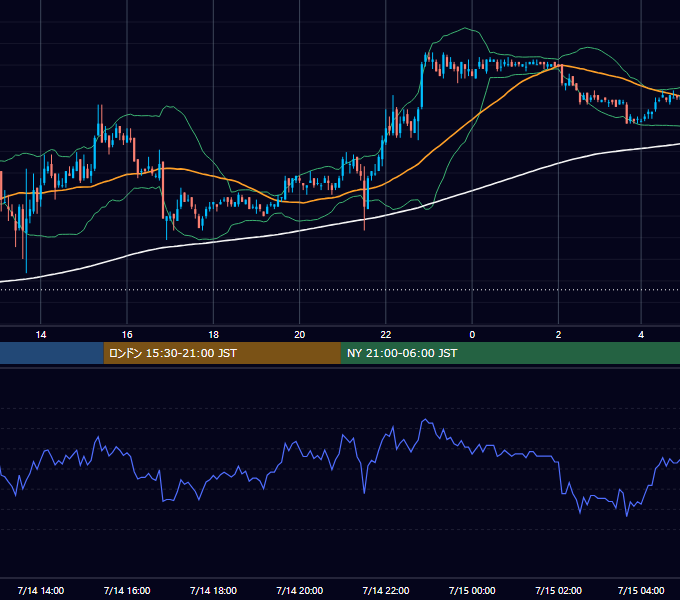680x600 pixels.
Task: Click the 7/15 04:00 label on indicator axis
Action: coord(641,590)
